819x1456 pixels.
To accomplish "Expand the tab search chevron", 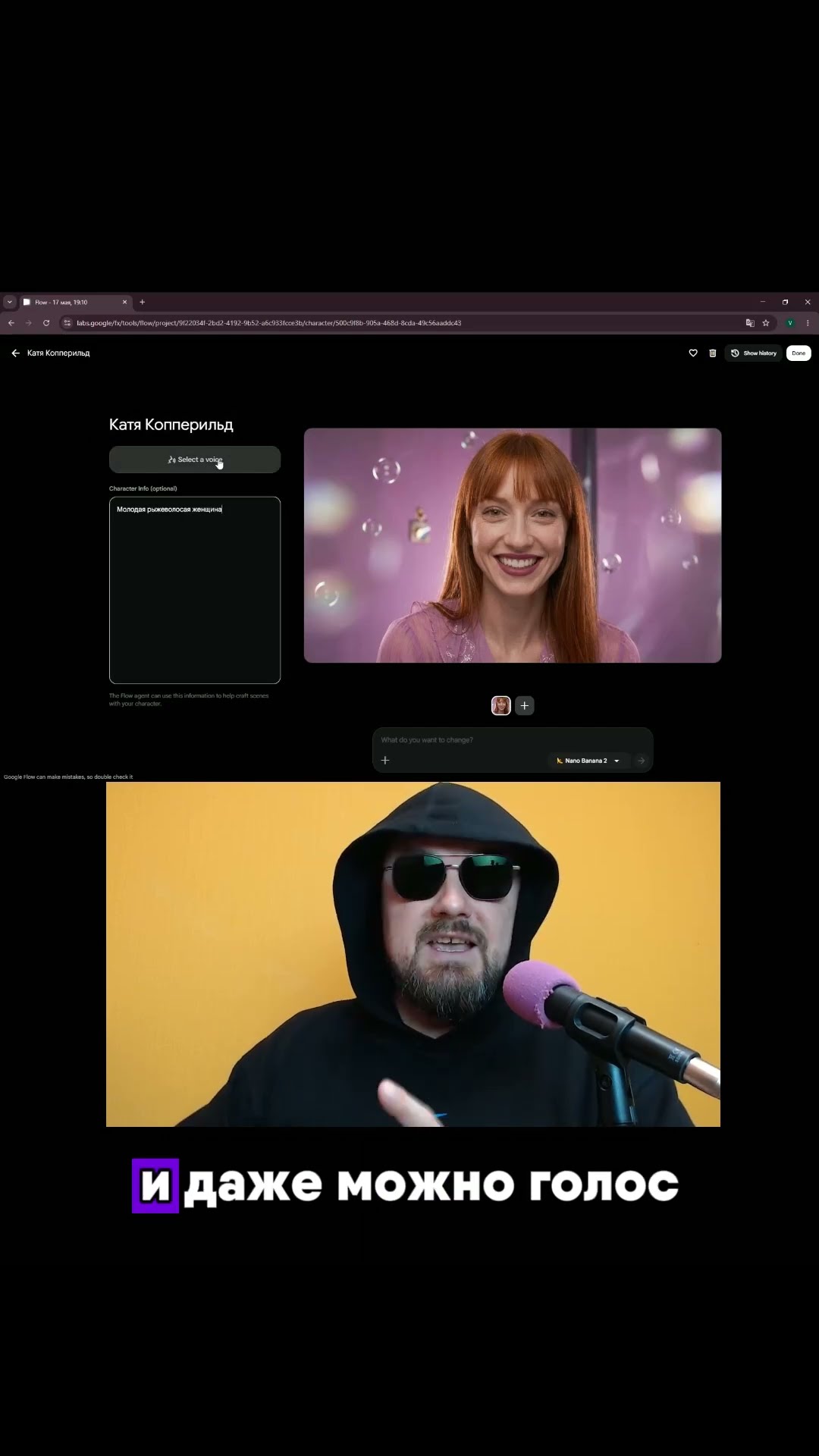I will pos(10,302).
